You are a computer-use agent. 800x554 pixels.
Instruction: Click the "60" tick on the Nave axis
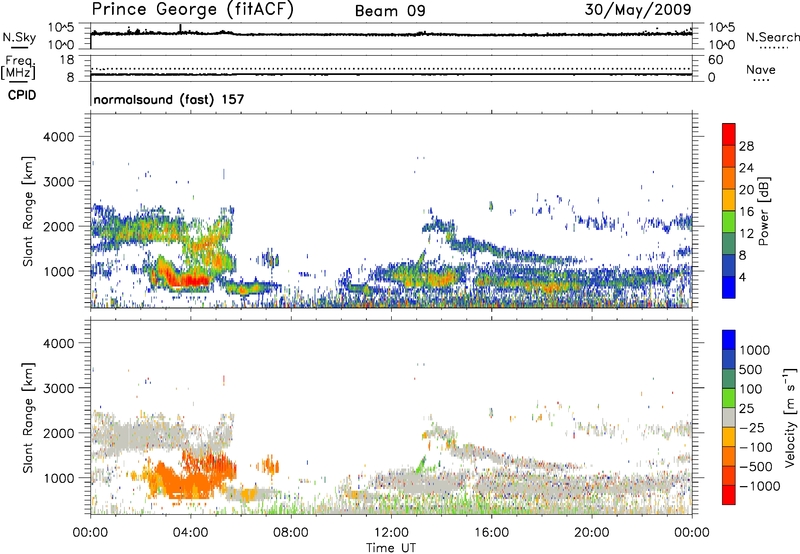(x=716, y=60)
